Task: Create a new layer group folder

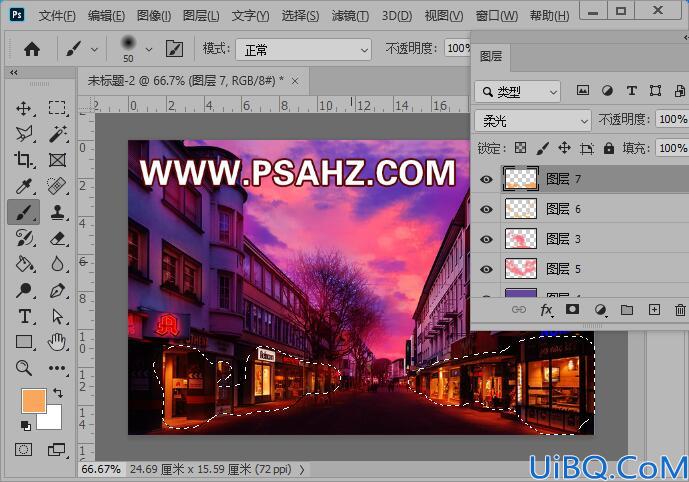Action: (627, 310)
